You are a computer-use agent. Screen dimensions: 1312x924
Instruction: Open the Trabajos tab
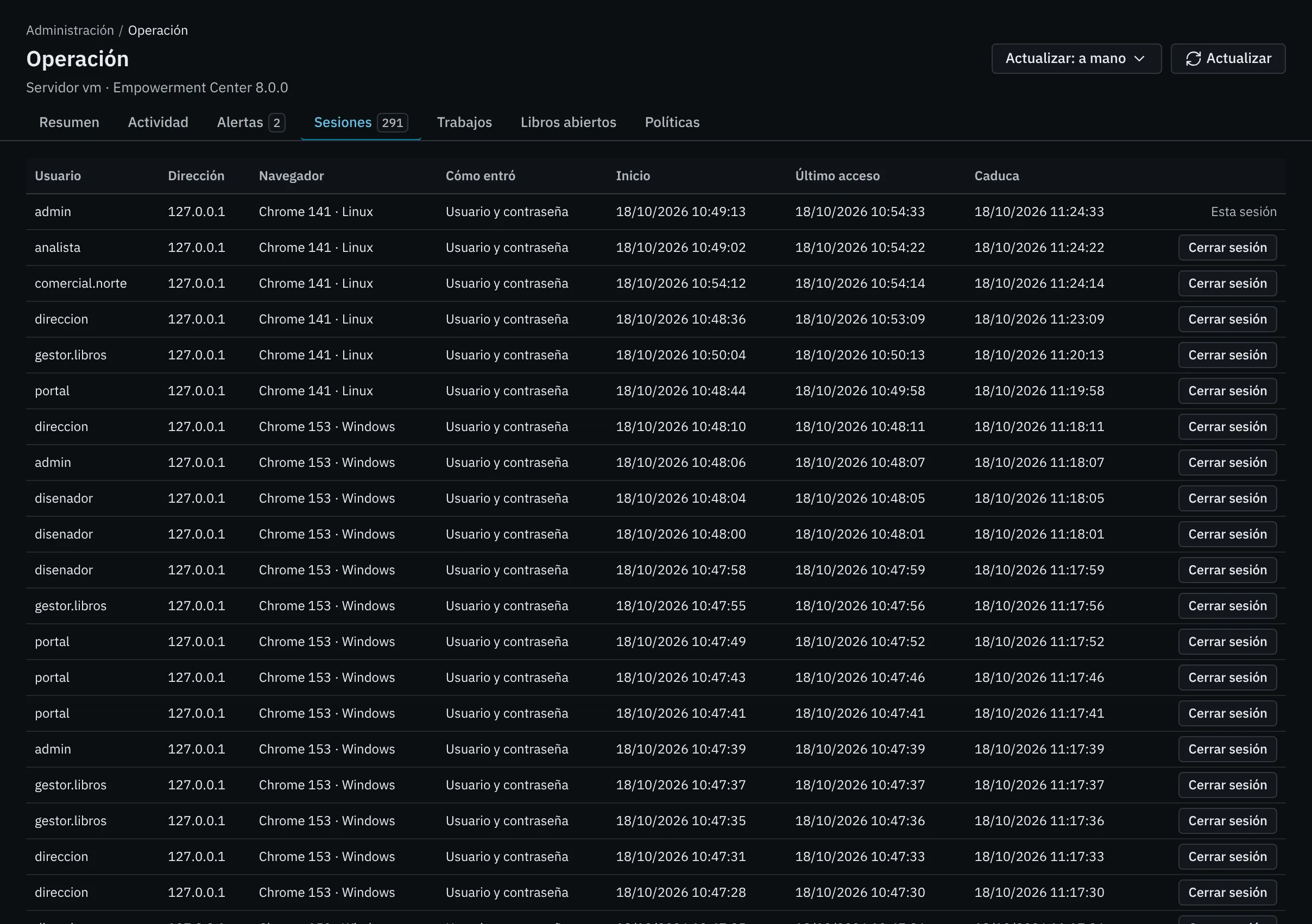[464, 122]
